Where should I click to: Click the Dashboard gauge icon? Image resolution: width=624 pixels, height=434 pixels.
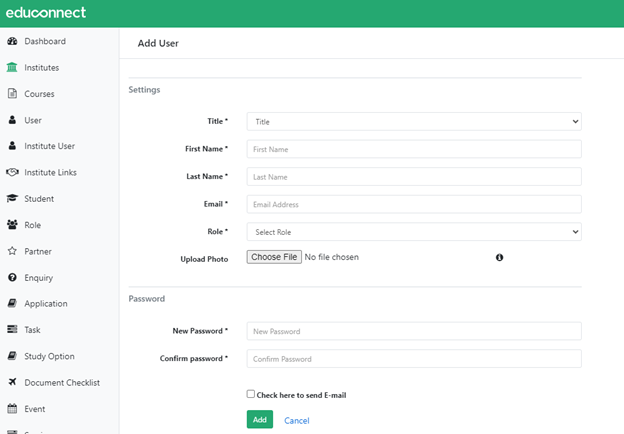(12, 41)
